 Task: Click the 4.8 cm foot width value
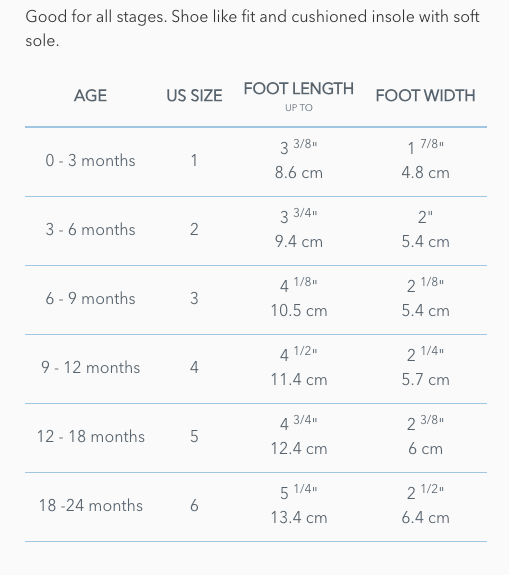click(x=425, y=173)
